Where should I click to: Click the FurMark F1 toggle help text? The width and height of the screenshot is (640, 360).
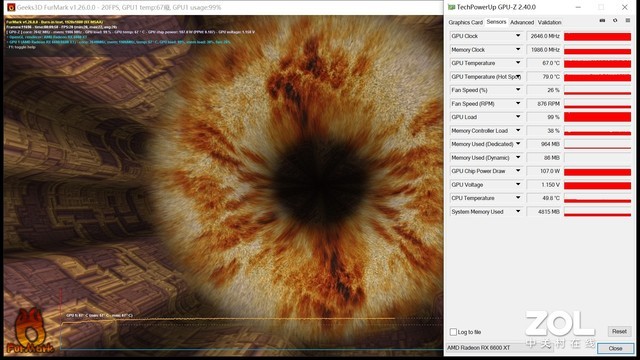pyautogui.click(x=21, y=47)
